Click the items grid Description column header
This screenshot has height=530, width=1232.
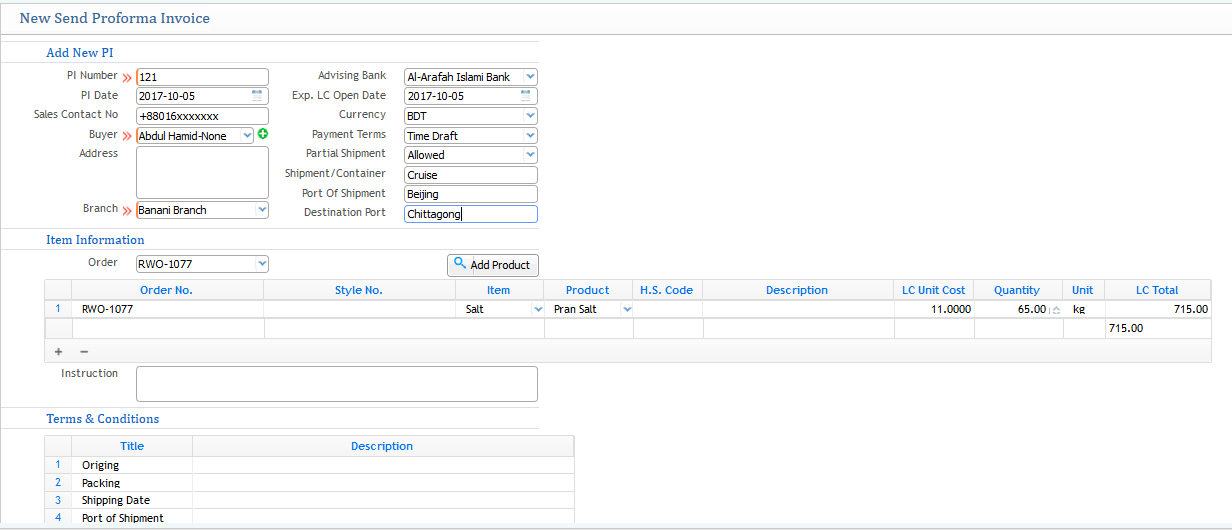tap(797, 290)
